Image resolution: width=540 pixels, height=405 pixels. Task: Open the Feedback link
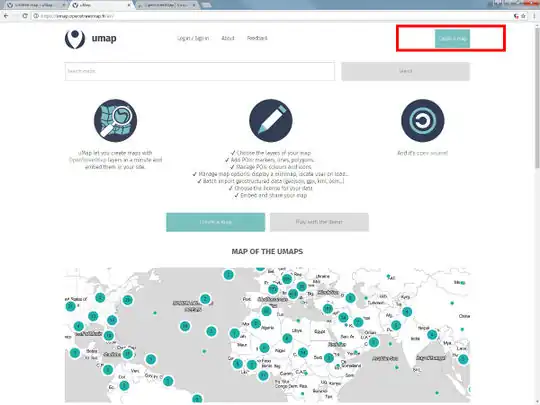click(257, 38)
